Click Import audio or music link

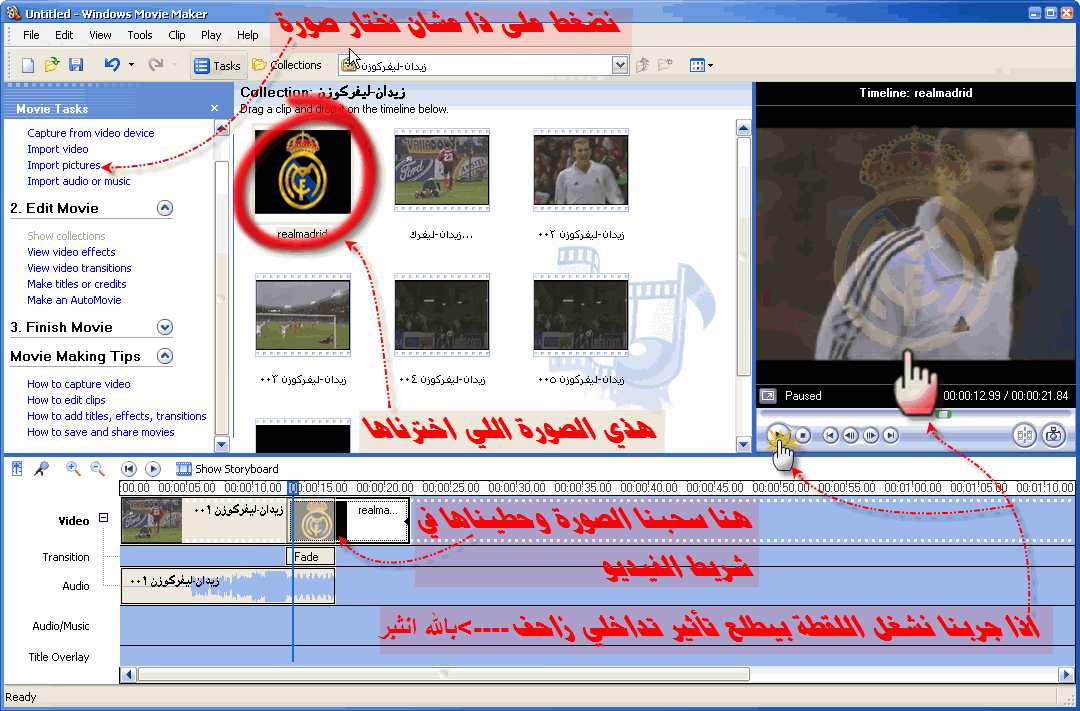[79, 181]
